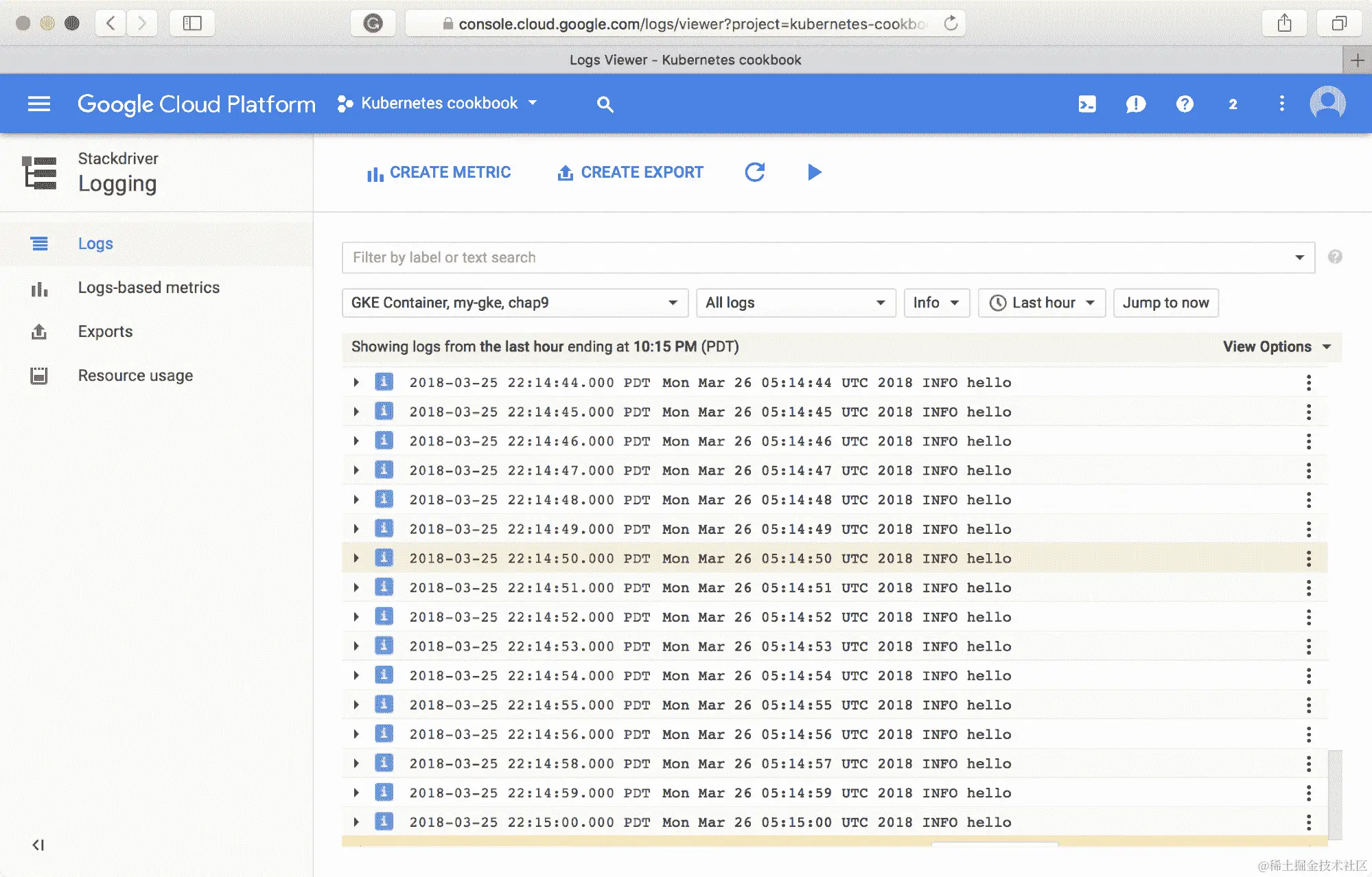
Task: Expand the 22:14:44 log entry
Action: pos(356,382)
